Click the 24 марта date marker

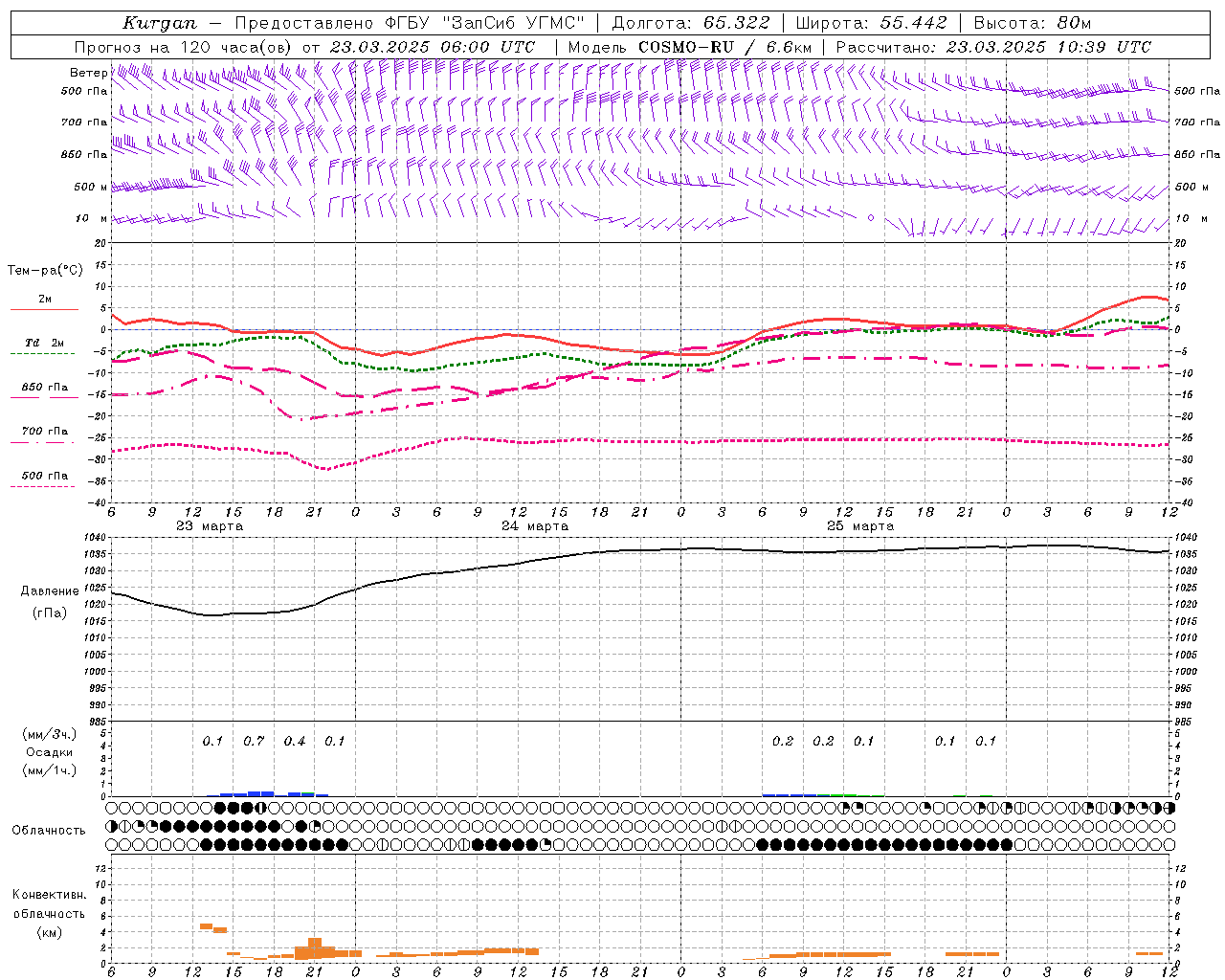535,526
